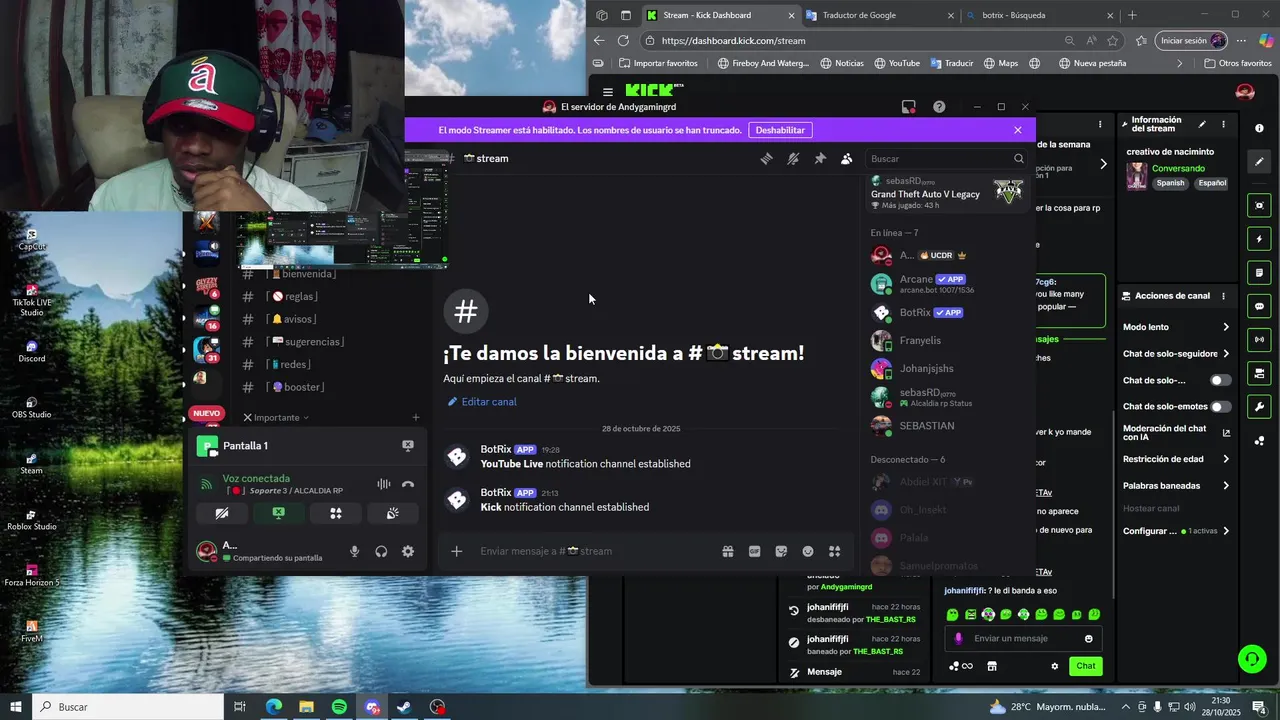Edit stream information with pencil icon
Viewport: 1280px width, 720px height.
tap(1202, 125)
